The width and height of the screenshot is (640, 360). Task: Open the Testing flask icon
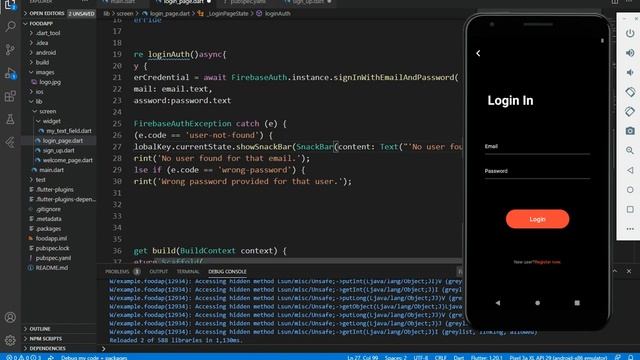pyautogui.click(x=10, y=119)
